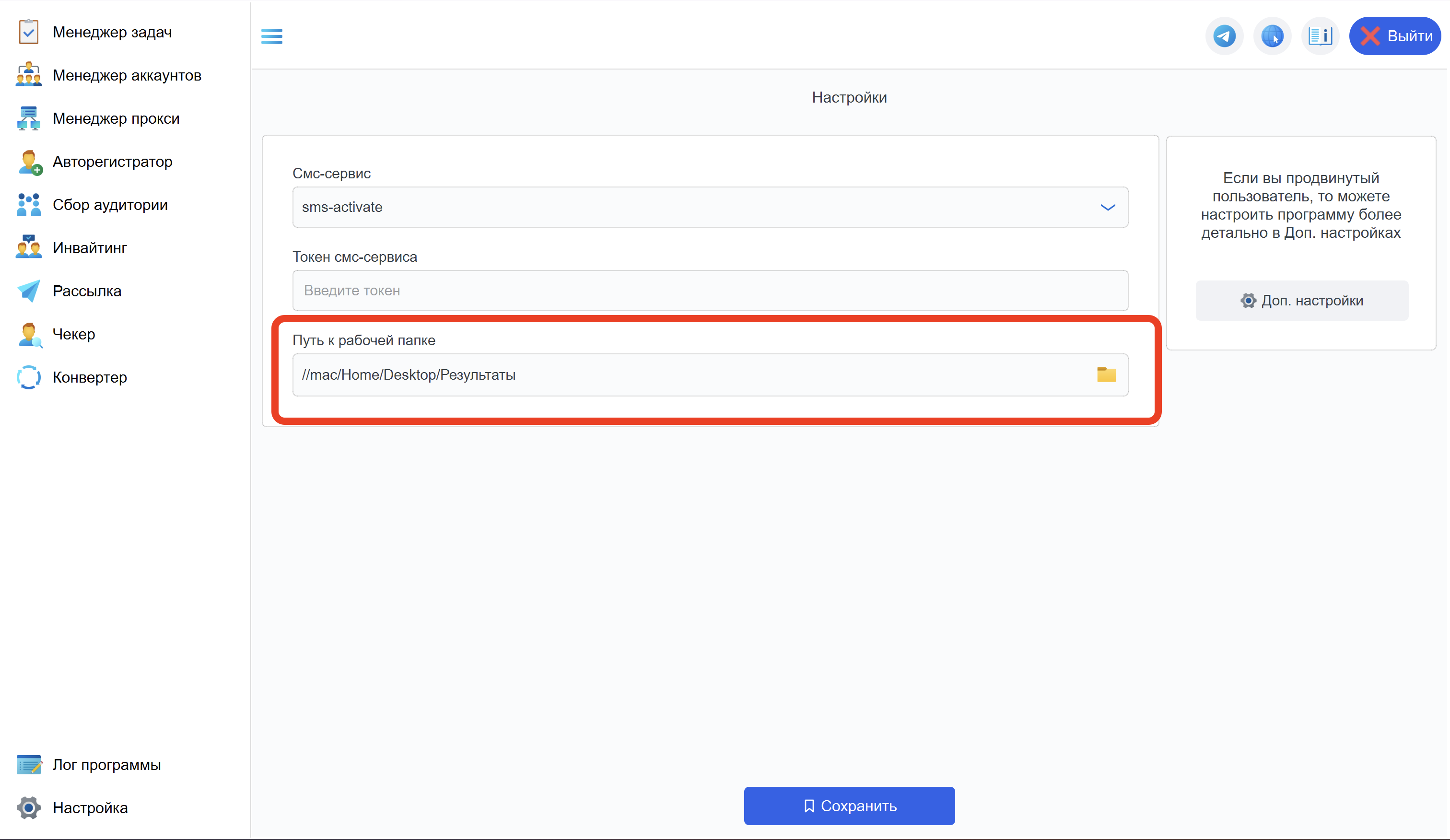Click the Конвертер circular arrows icon

point(28,377)
